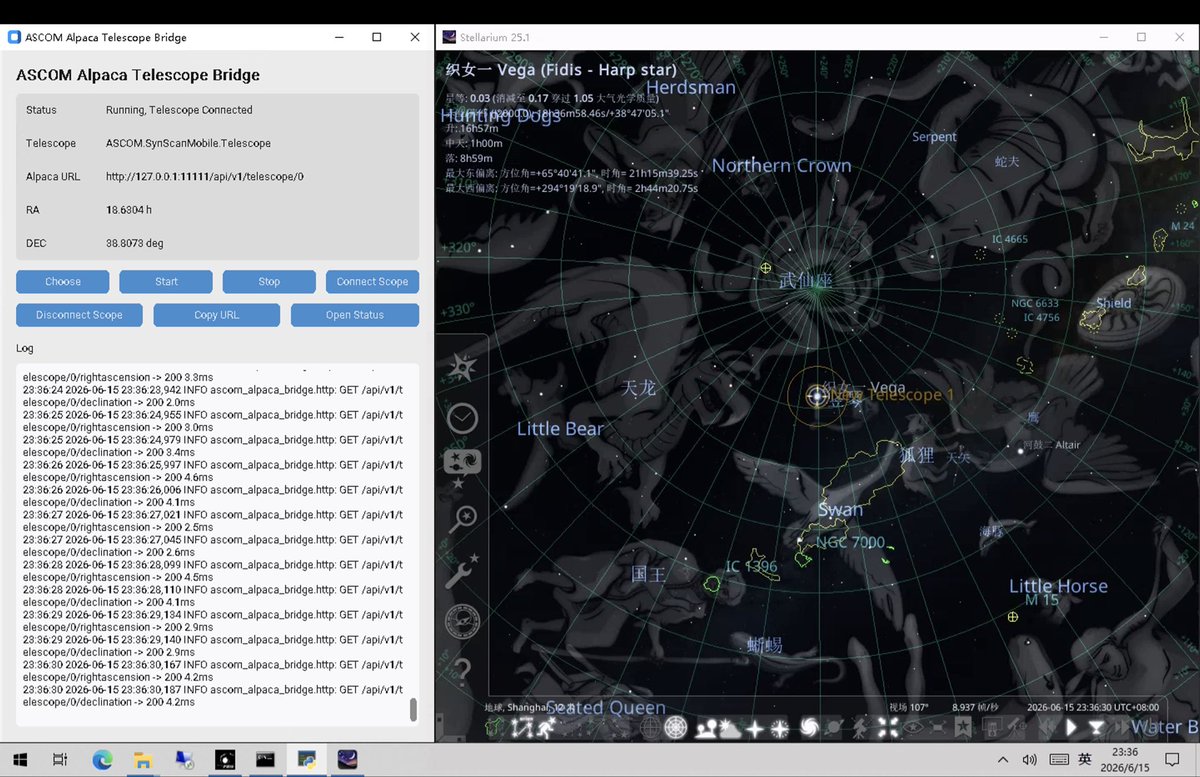Toggle full-screen mode icon in Stellarium
The width and height of the screenshot is (1200, 777).
[x=937, y=727]
